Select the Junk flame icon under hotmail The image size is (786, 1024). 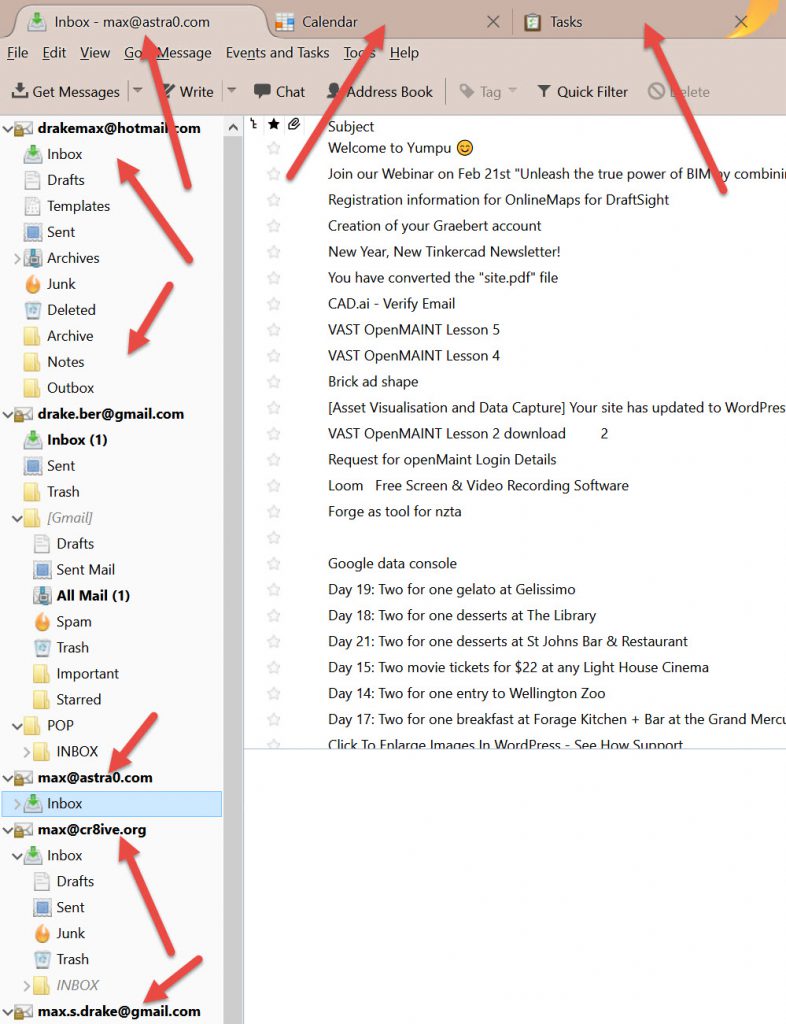tap(32, 284)
